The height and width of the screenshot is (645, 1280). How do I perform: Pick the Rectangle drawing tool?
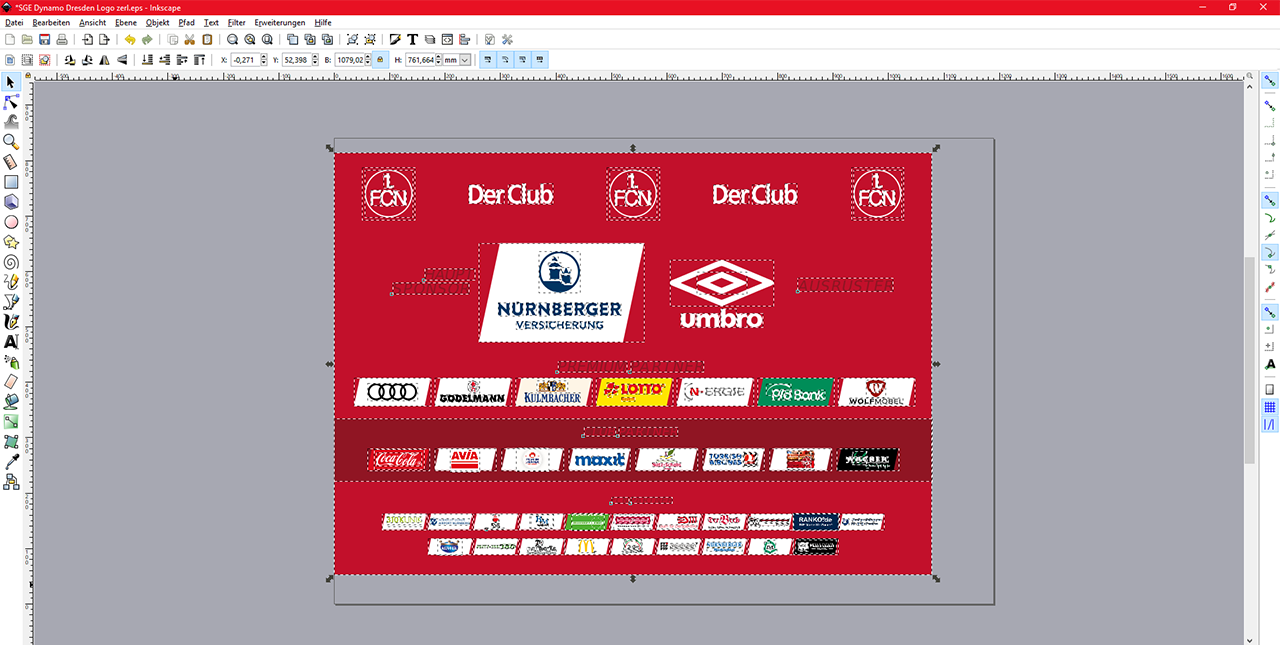[x=11, y=182]
